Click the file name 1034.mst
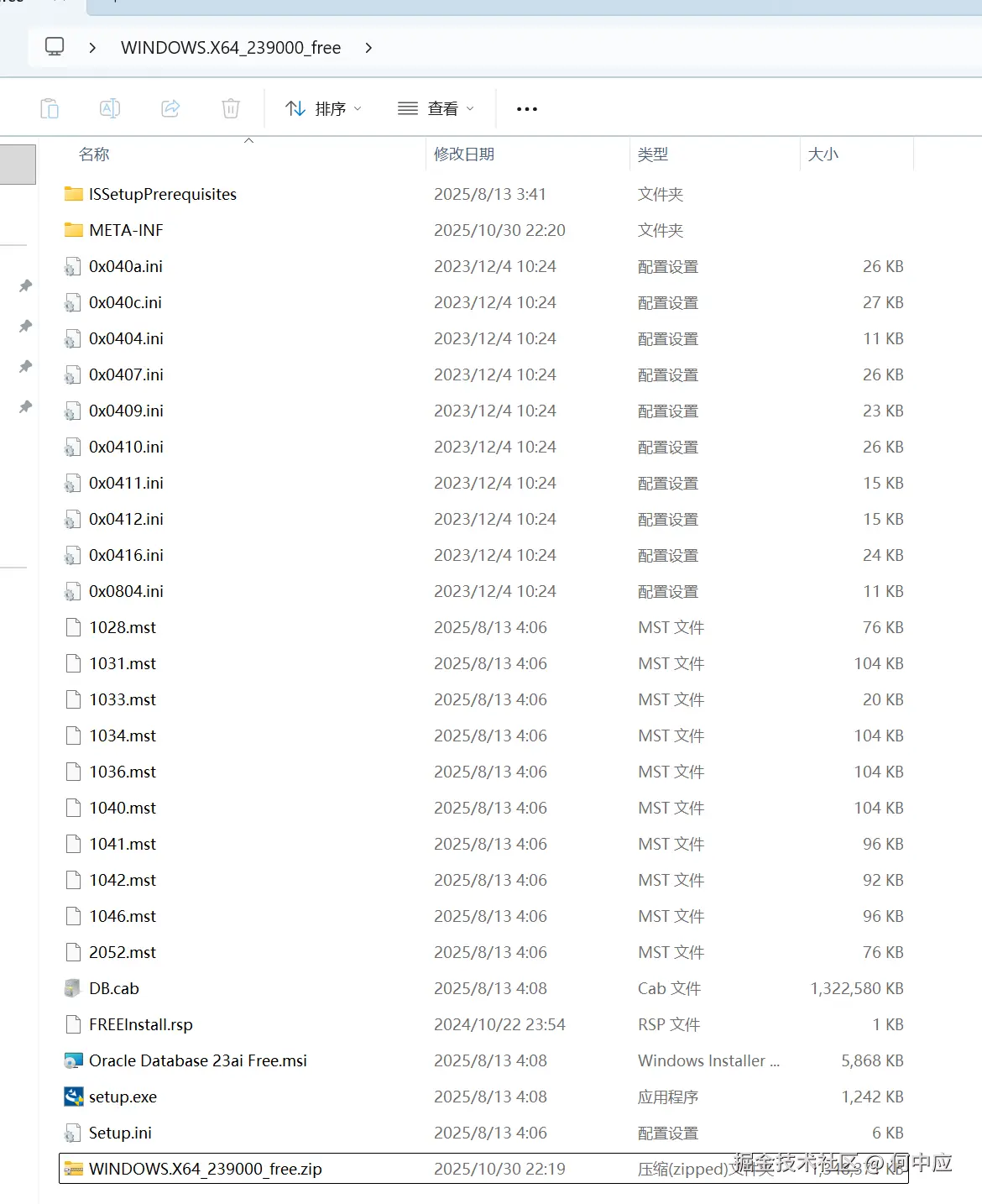This screenshot has width=982, height=1204. (x=123, y=735)
